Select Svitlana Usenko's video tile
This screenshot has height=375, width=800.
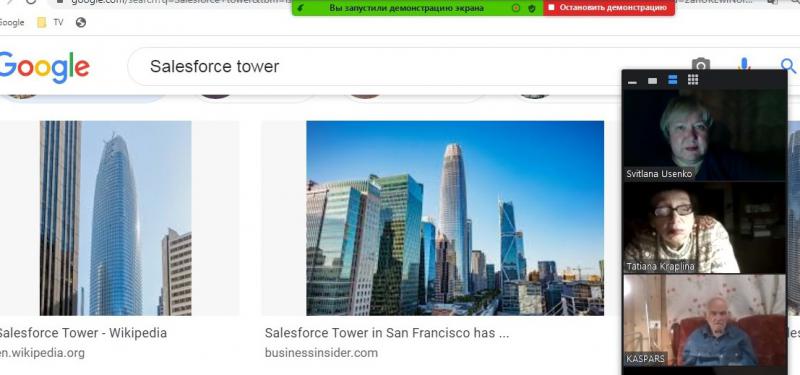705,135
